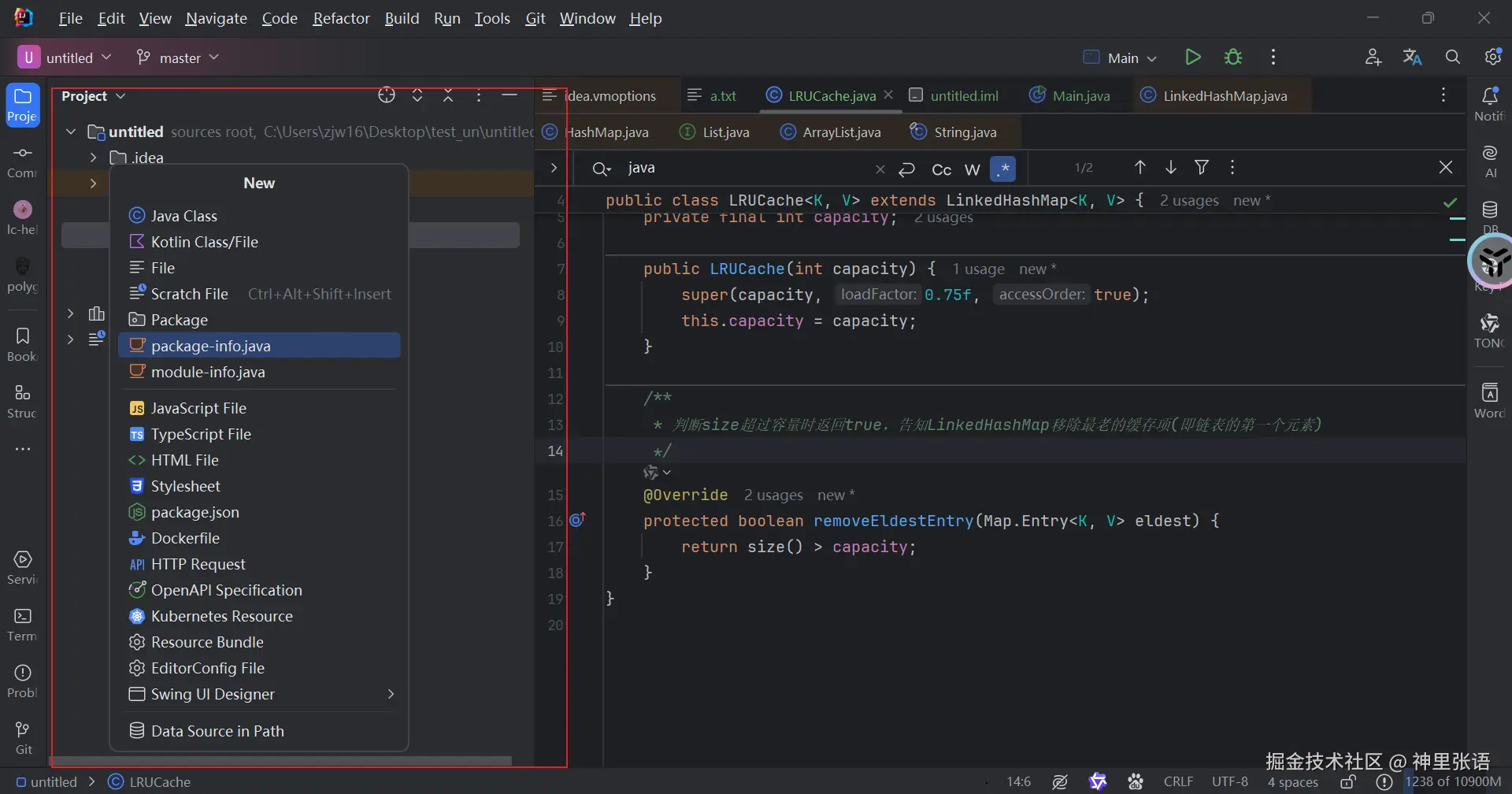The height and width of the screenshot is (794, 1512).
Task: Open the Refactor menu
Action: 340,18
